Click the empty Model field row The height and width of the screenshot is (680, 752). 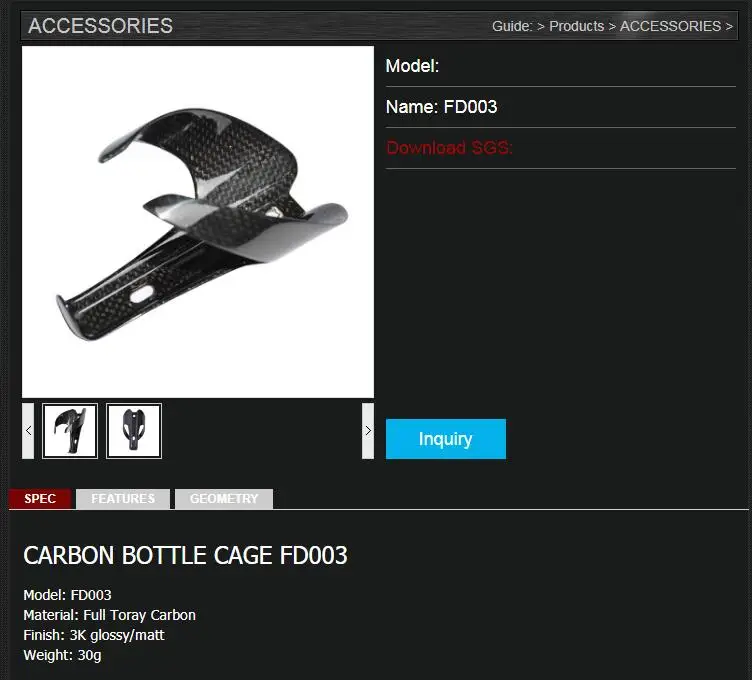[x=561, y=66]
